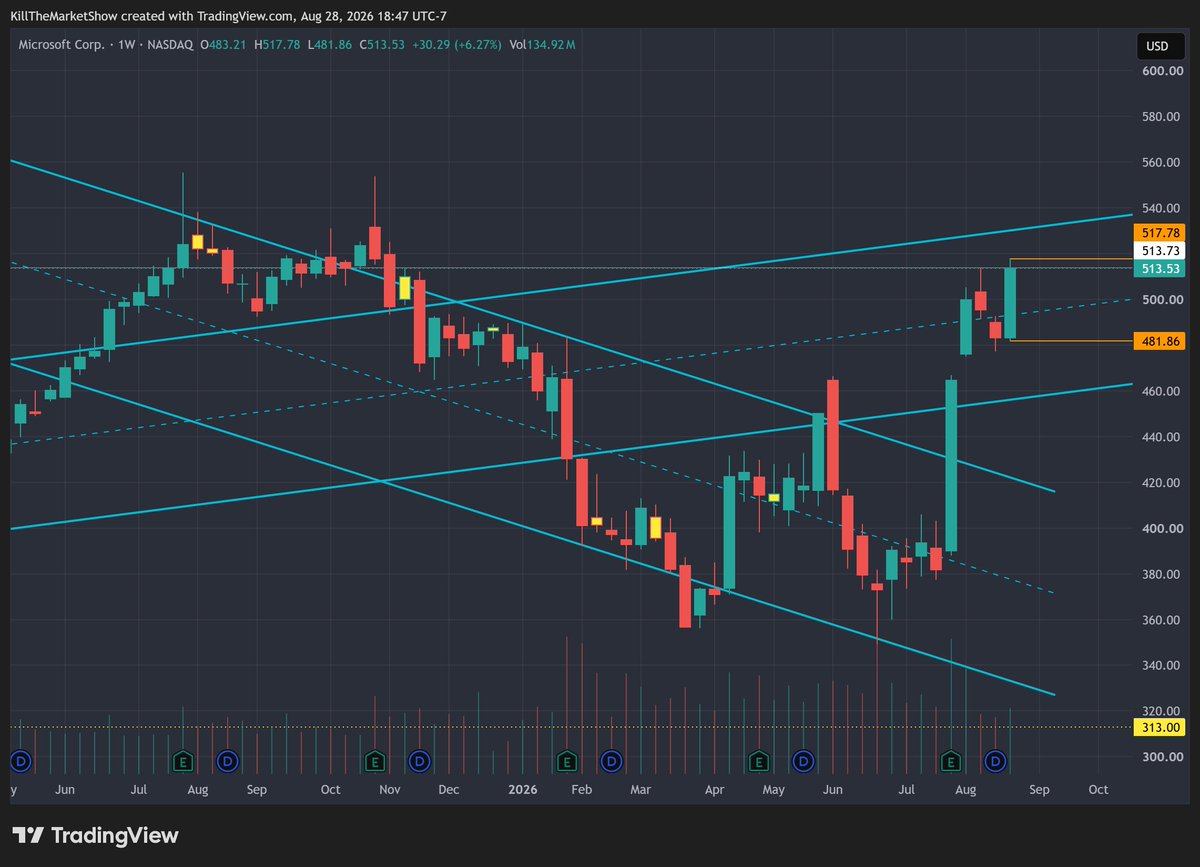This screenshot has width=1200, height=867.
Task: Click the earnings E marker left of Nov
Action: (x=374, y=762)
